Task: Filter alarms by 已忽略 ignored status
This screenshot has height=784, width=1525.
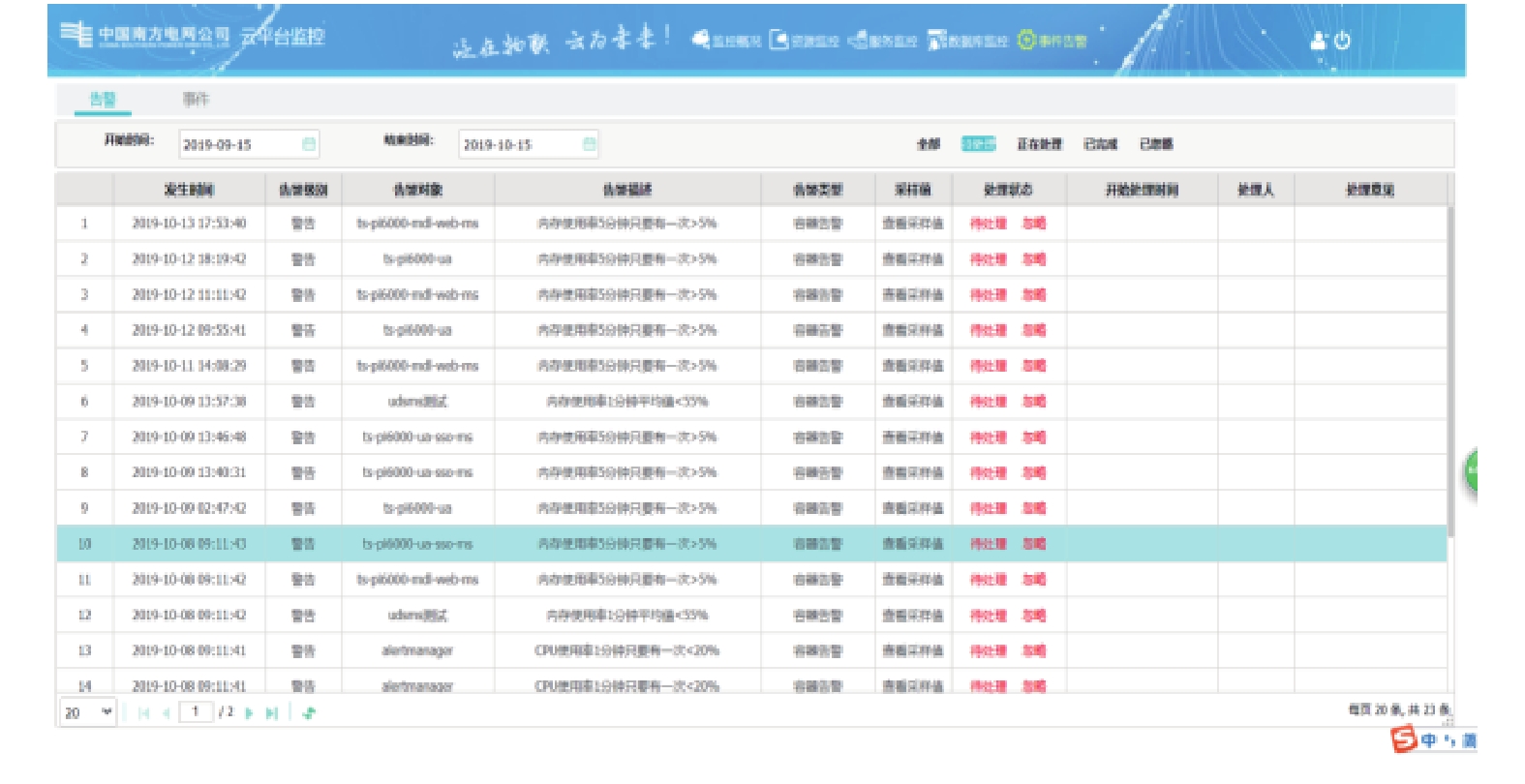Action: tap(1156, 144)
